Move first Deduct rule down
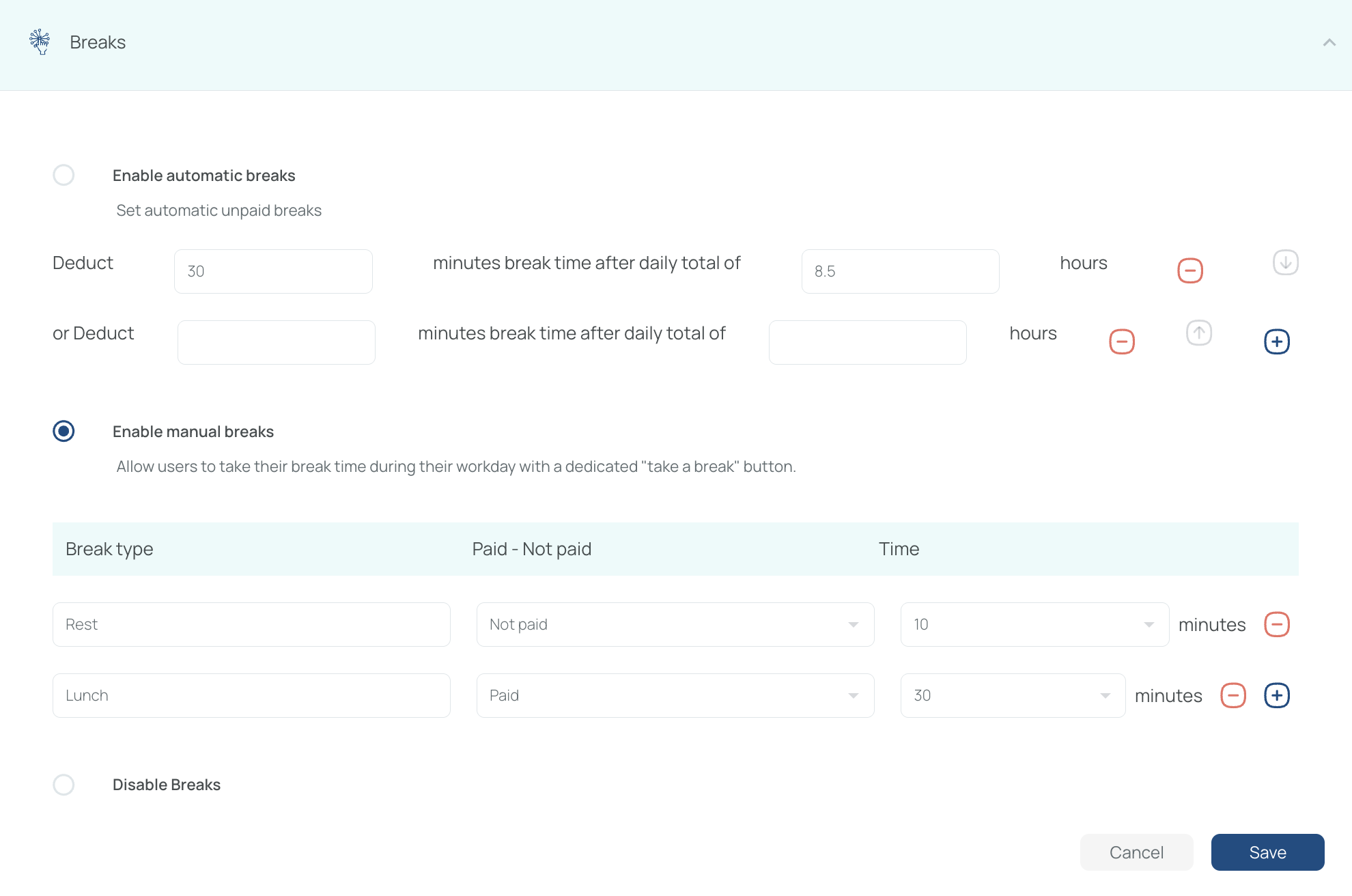 [x=1285, y=262]
